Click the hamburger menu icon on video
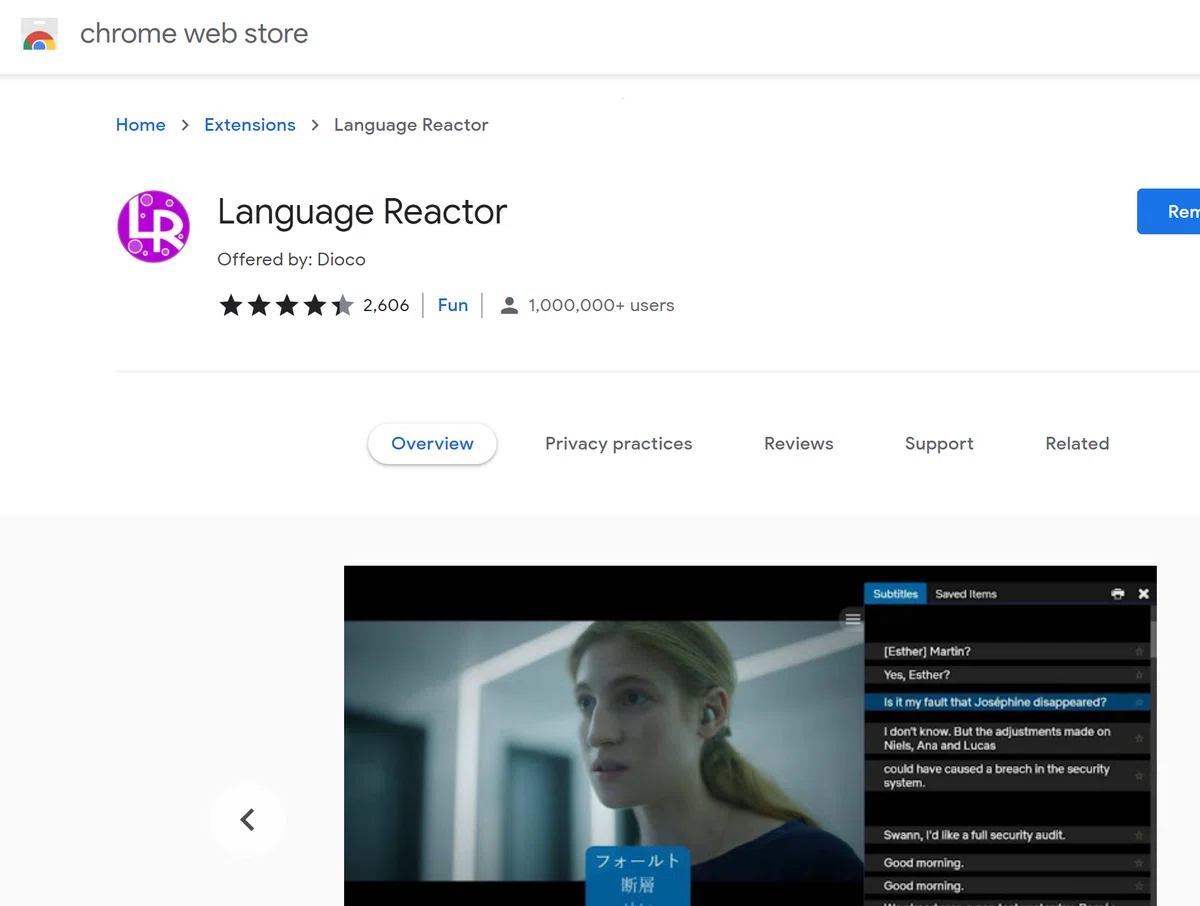The image size is (1200, 906). pos(853,620)
